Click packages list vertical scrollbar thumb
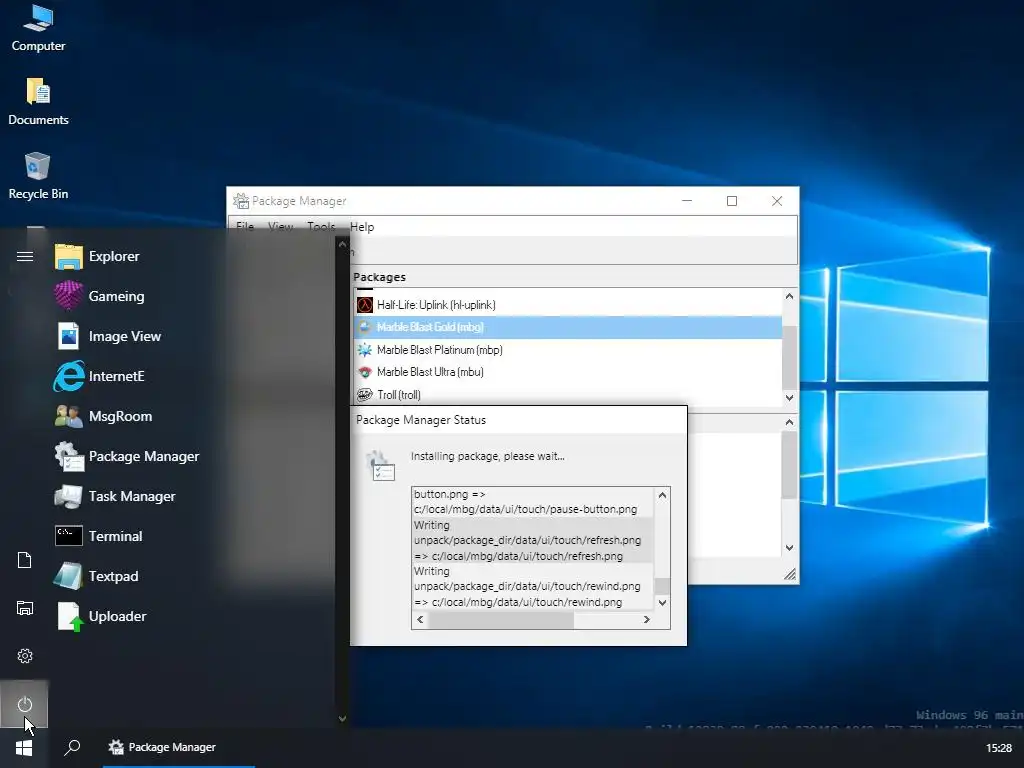Image resolution: width=1024 pixels, height=768 pixels. 789,357
